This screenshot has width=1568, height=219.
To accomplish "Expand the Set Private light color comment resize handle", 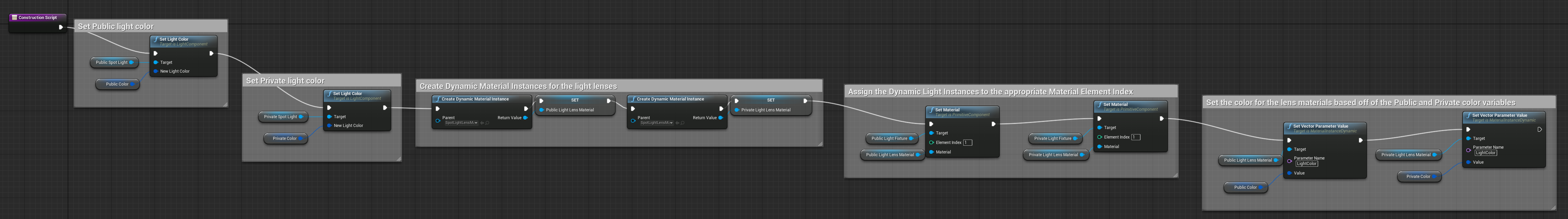I will (x=399, y=159).
